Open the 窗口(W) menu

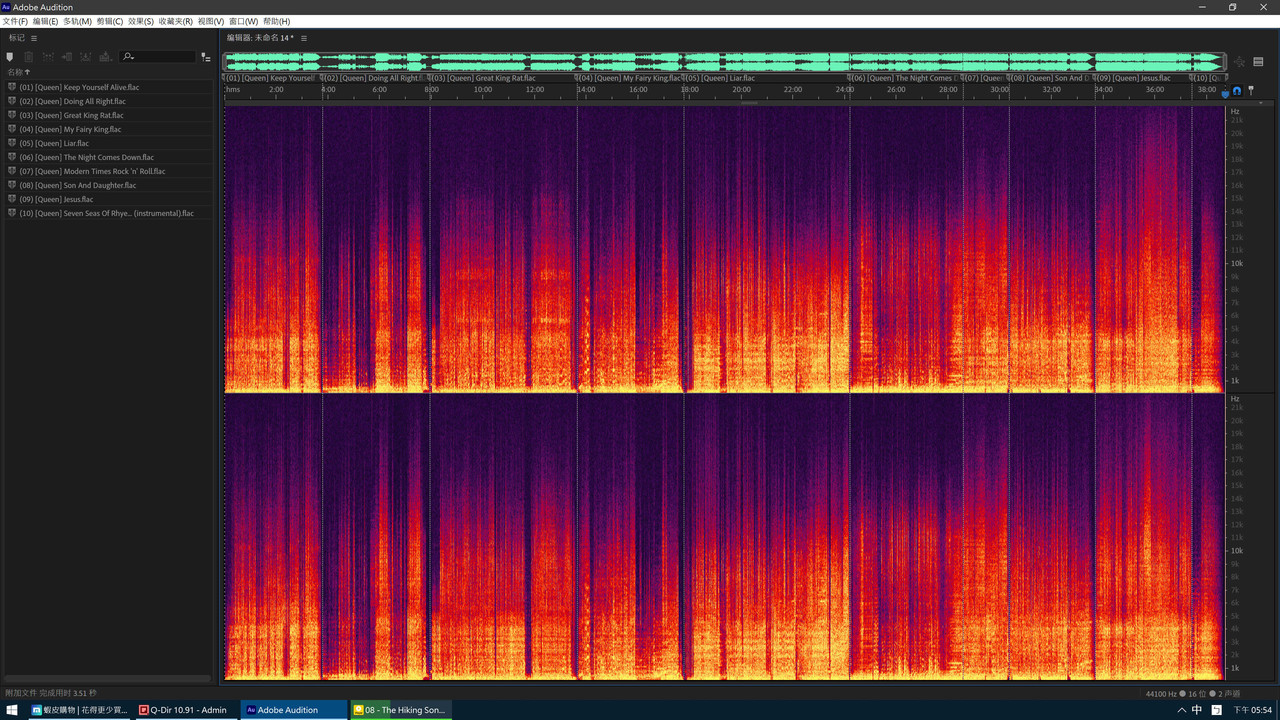click(x=243, y=21)
